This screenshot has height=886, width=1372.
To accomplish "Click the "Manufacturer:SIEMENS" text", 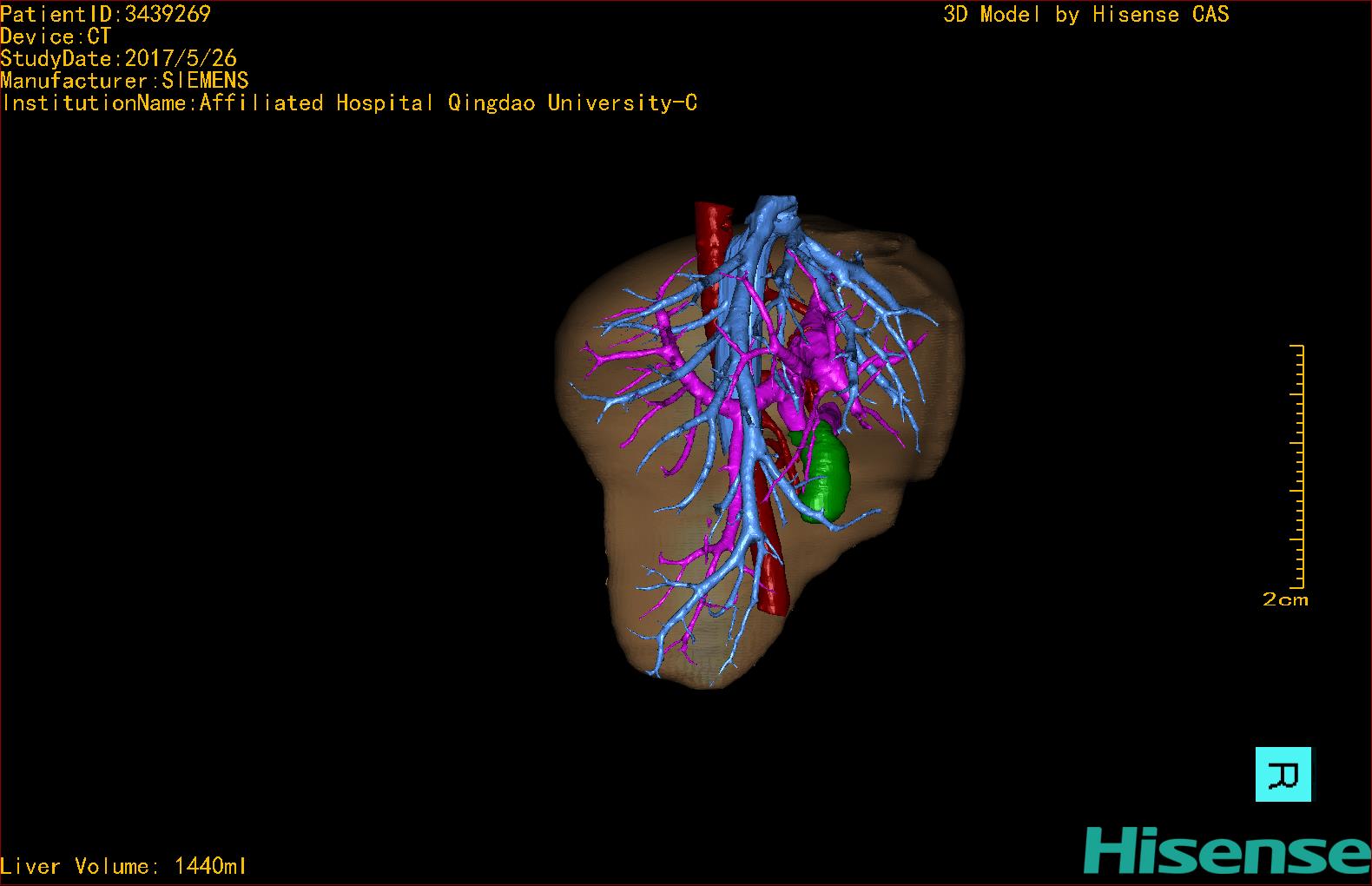I will (x=124, y=81).
